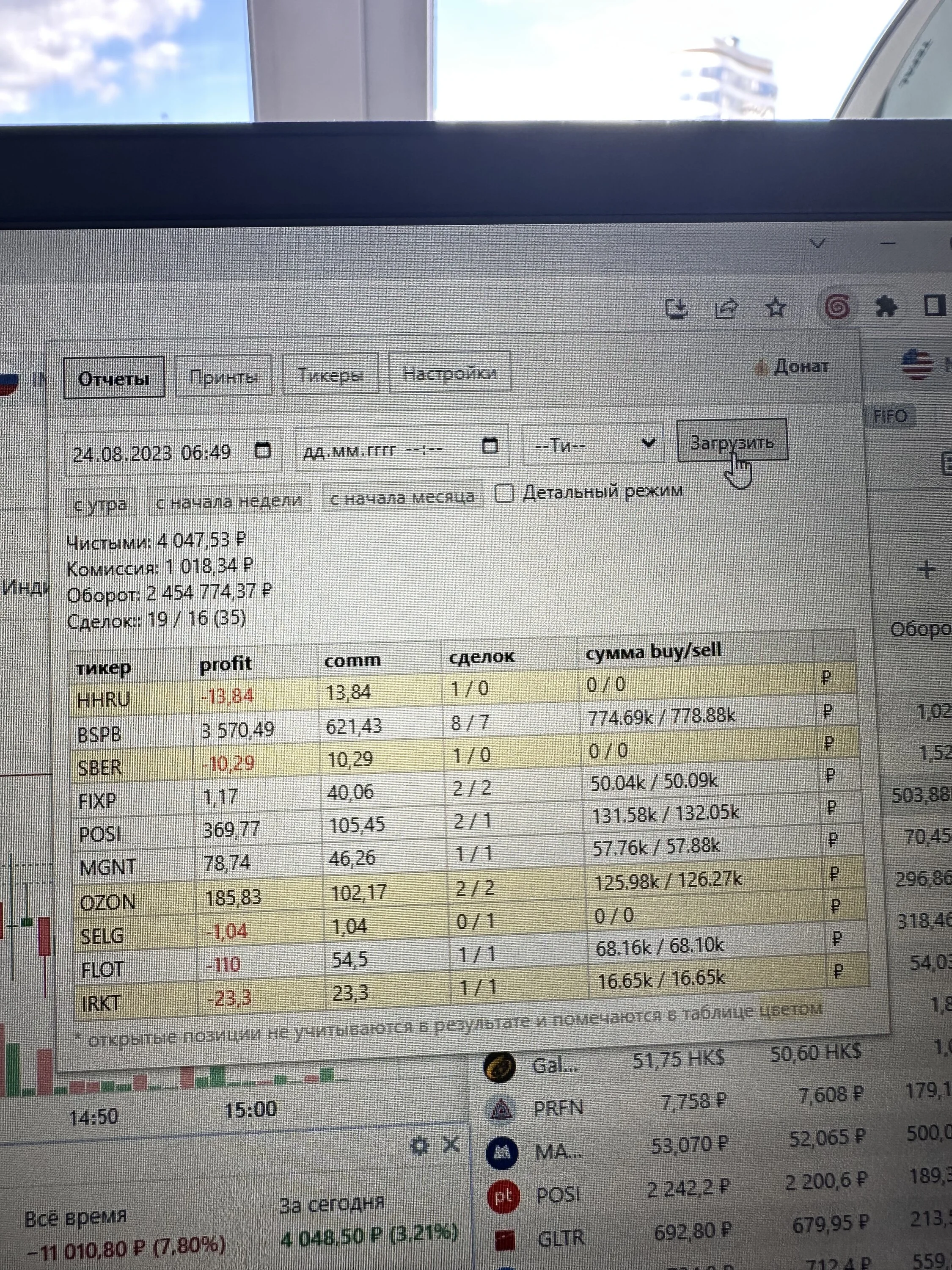Viewport: 952px width, 1270px height.
Task: Click the GLTR logo in the watchlist
Action: click(505, 1239)
